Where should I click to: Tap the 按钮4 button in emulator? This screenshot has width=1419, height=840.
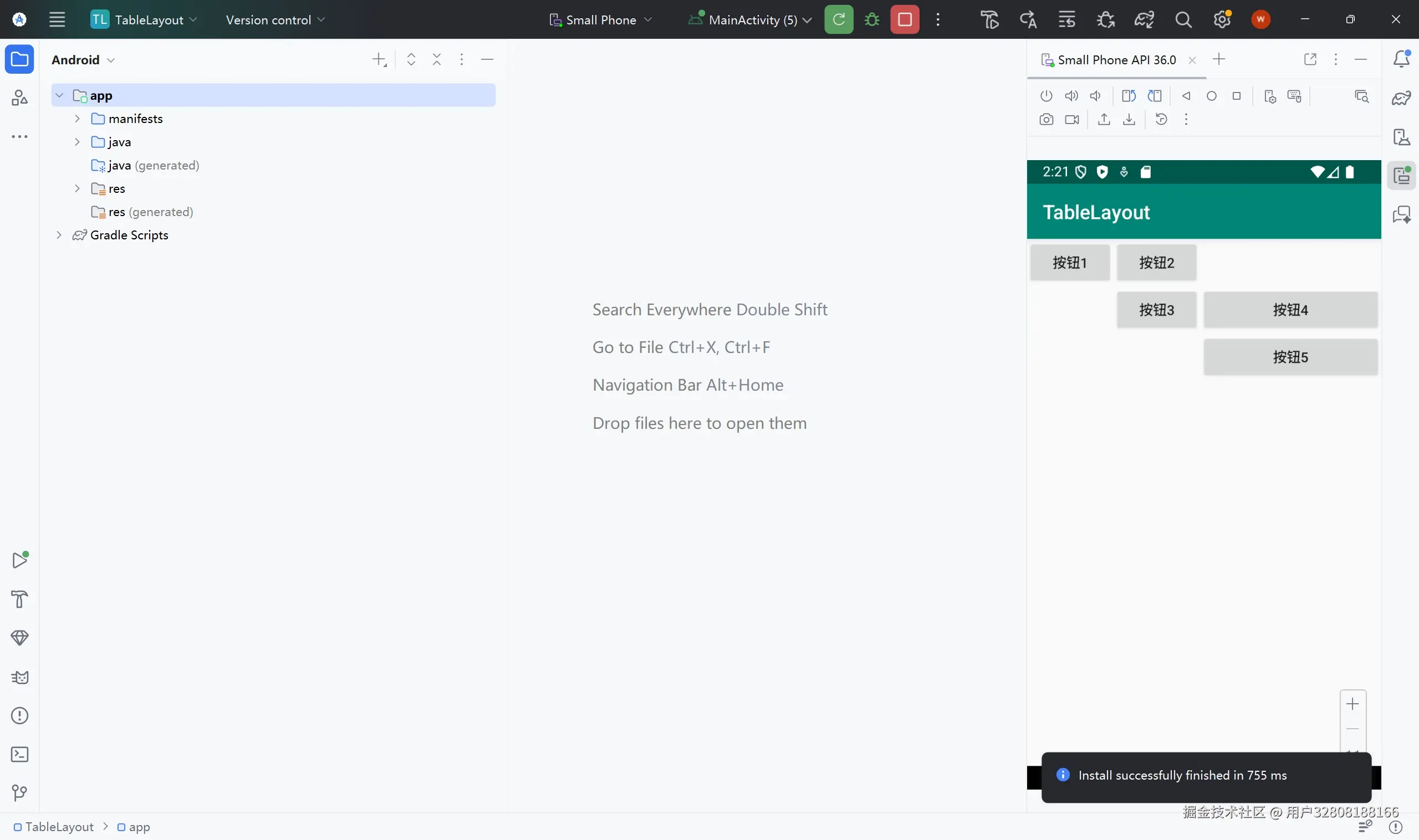pos(1290,310)
